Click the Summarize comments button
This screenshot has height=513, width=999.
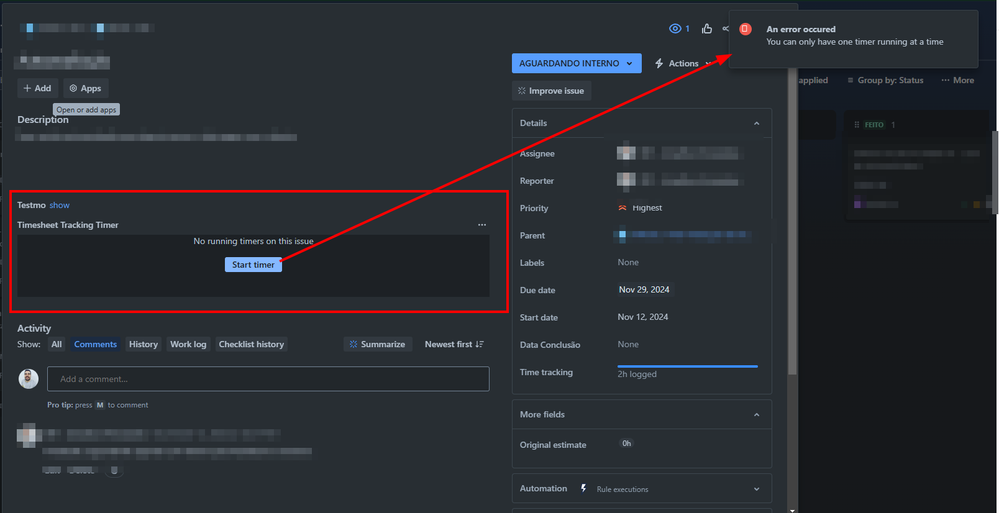coord(378,344)
